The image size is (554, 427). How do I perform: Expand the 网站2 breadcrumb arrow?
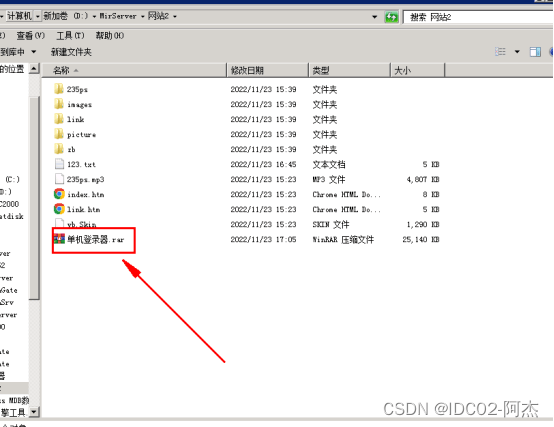[175, 17]
